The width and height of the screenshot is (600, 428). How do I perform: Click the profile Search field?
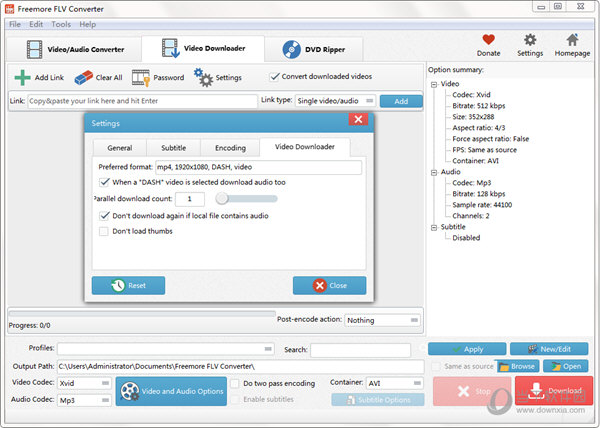(360, 350)
